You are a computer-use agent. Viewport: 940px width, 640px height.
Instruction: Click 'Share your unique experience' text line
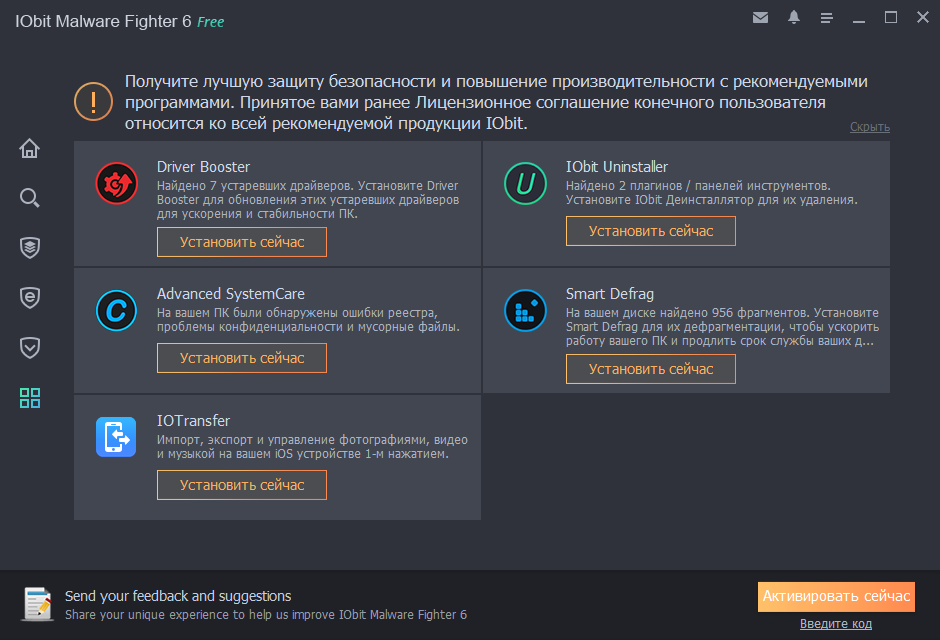click(x=266, y=615)
